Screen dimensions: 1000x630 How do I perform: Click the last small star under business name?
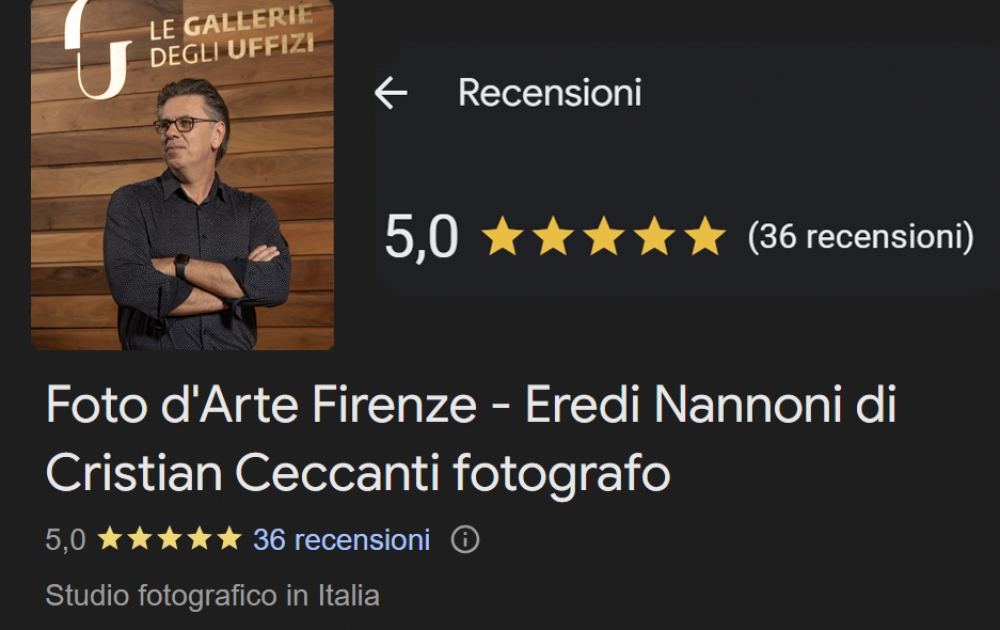pos(230,539)
